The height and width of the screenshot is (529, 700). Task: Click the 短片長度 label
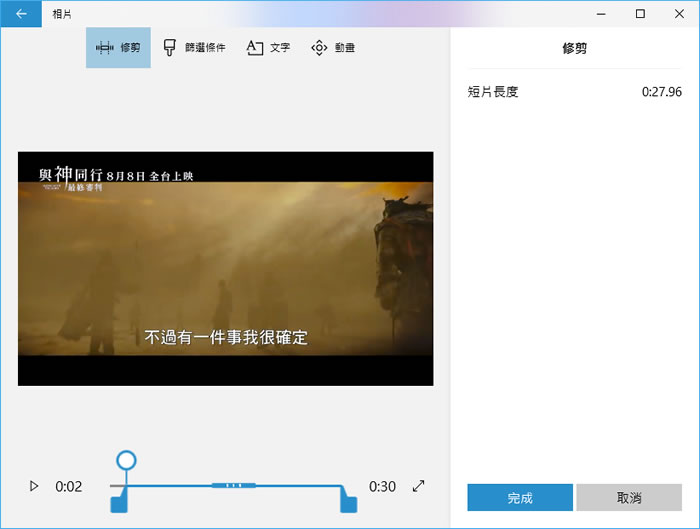[x=493, y=92]
